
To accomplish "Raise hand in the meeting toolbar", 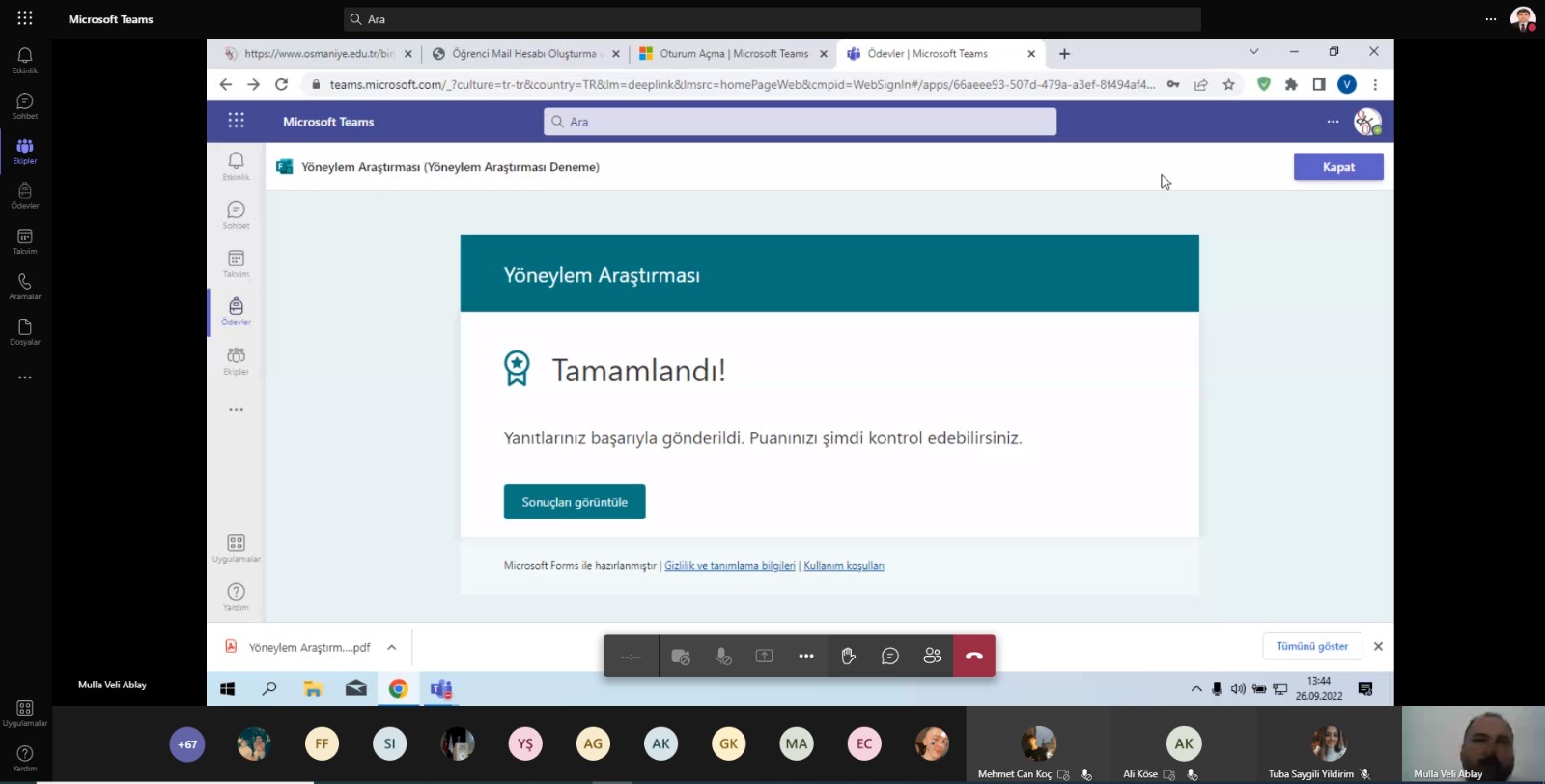I will pyautogui.click(x=848, y=657).
